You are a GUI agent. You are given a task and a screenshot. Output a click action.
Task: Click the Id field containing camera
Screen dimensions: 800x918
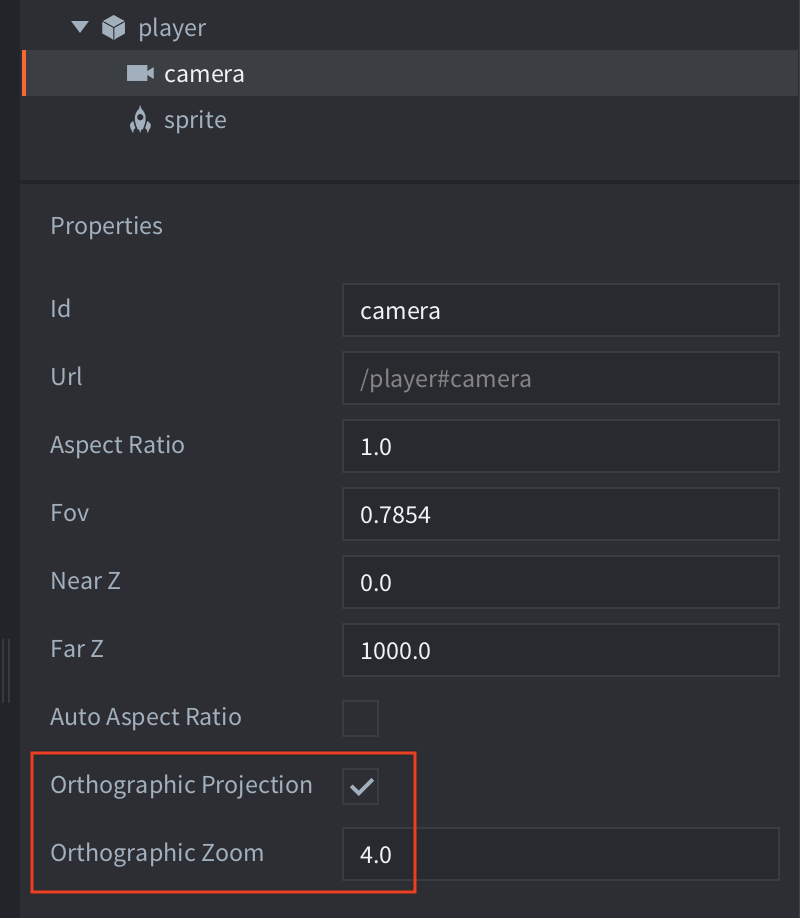click(560, 310)
